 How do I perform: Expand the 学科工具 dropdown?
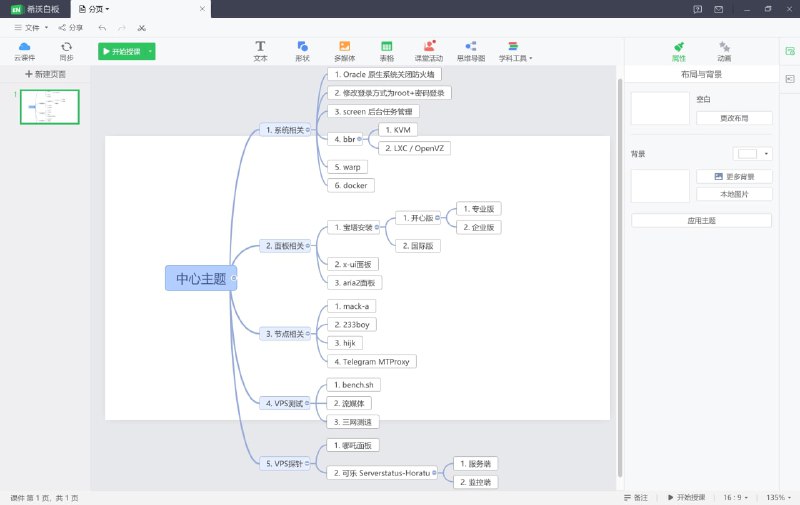click(516, 51)
